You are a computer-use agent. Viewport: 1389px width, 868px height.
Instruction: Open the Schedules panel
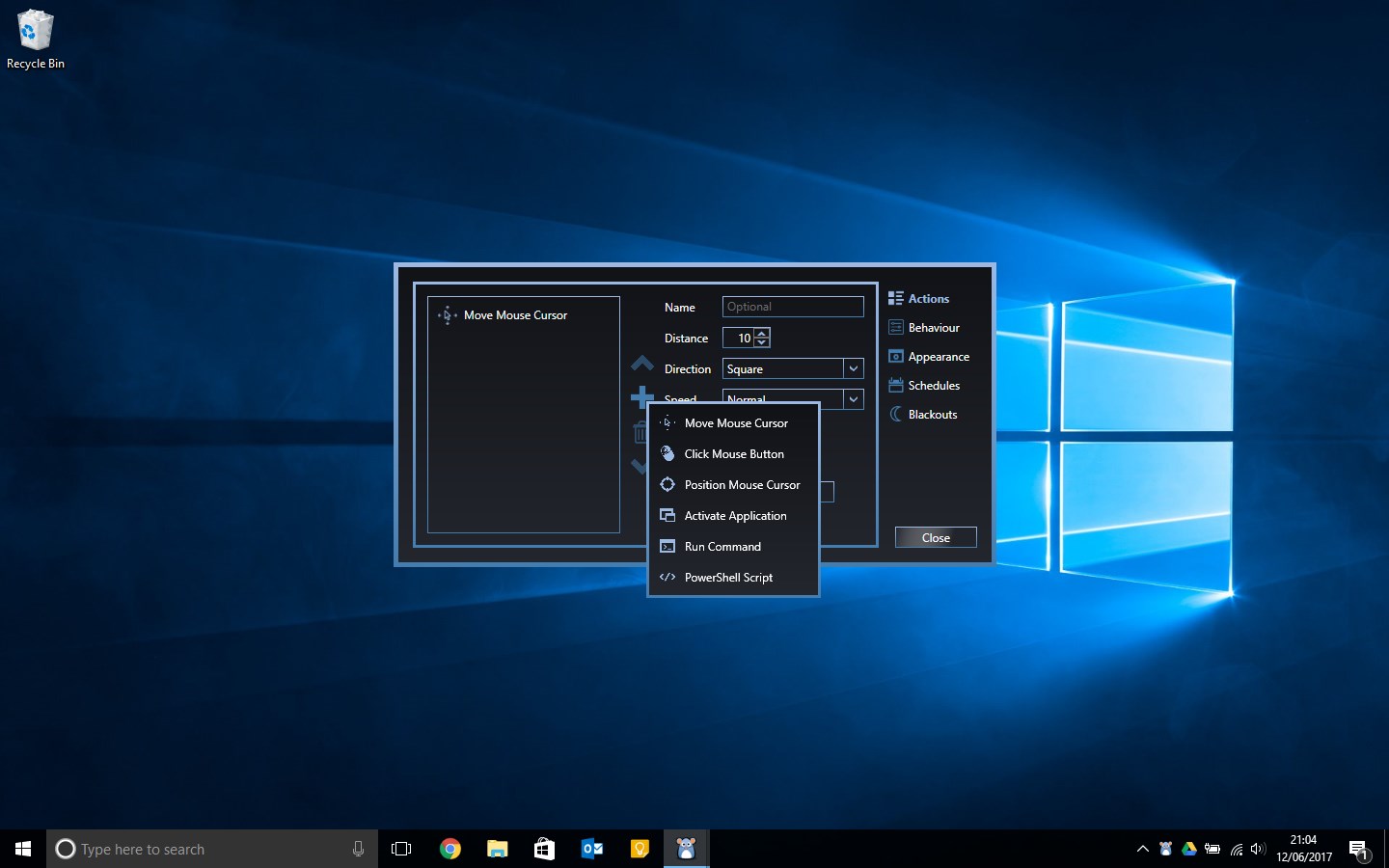tap(932, 385)
